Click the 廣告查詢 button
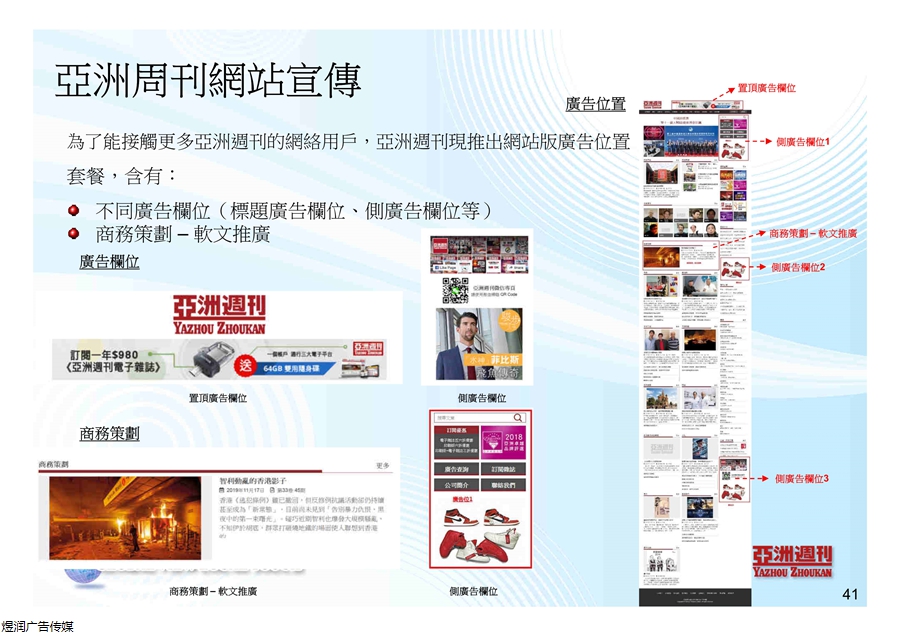 [x=456, y=470]
